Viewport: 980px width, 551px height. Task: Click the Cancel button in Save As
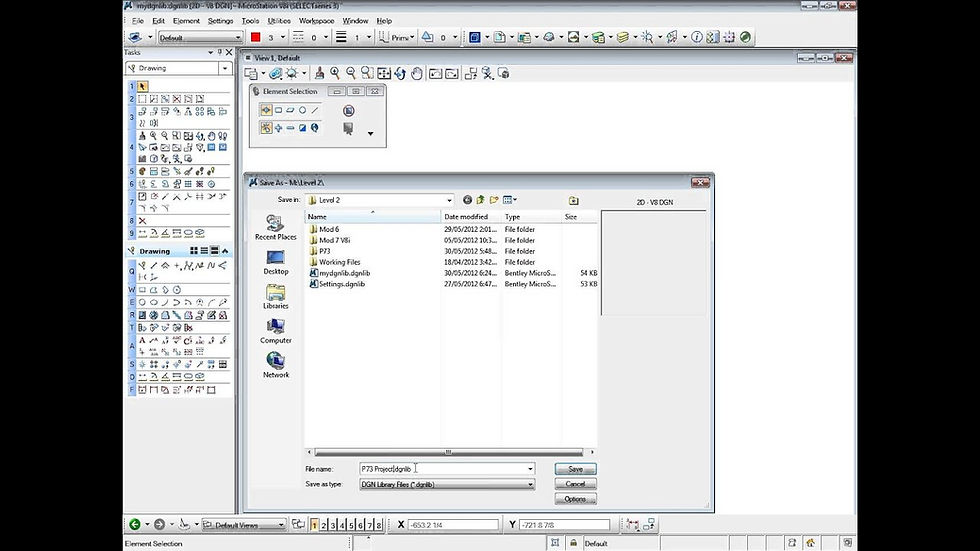tap(576, 484)
